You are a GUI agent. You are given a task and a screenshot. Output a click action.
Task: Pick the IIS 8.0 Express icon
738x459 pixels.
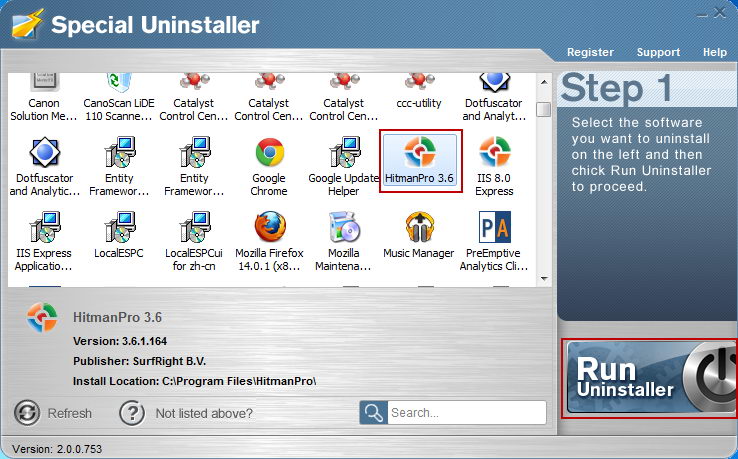click(494, 152)
